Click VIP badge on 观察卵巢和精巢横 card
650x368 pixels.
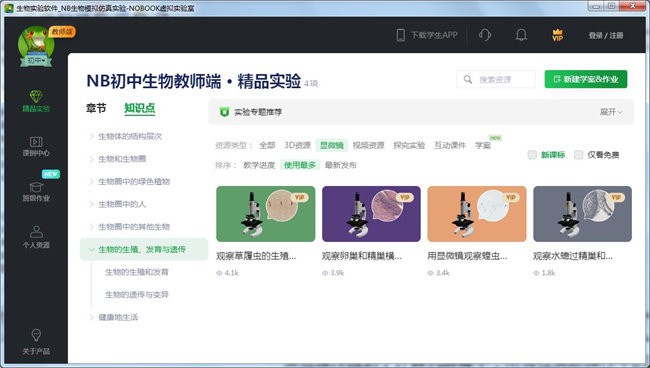(x=405, y=197)
